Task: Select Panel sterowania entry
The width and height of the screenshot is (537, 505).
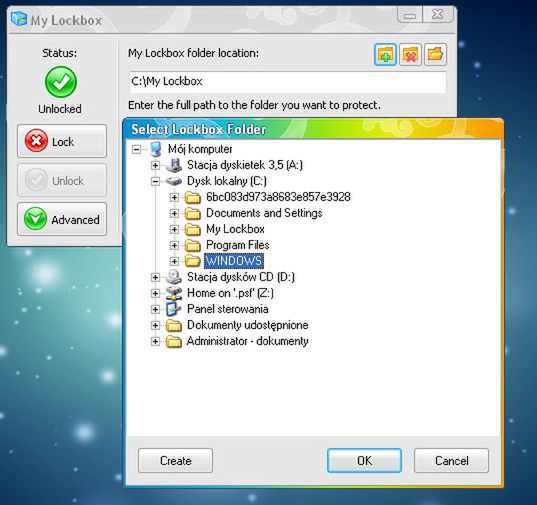Action: (x=227, y=309)
